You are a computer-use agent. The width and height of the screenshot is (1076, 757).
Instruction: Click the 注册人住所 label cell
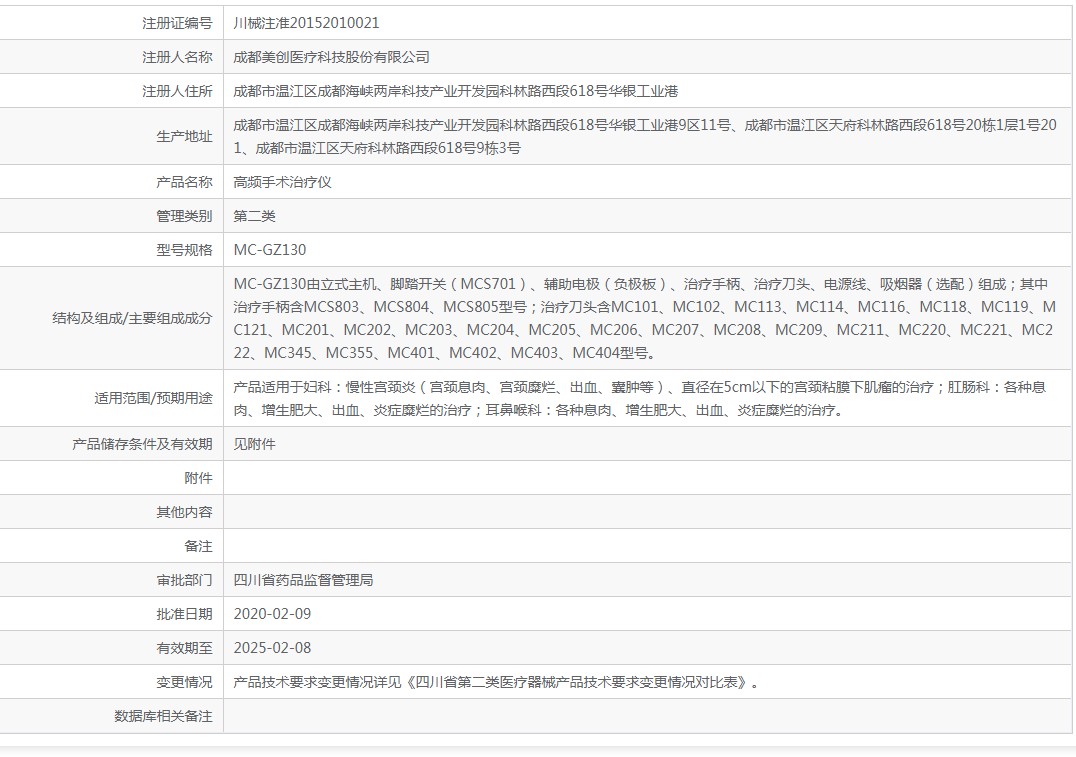177,91
